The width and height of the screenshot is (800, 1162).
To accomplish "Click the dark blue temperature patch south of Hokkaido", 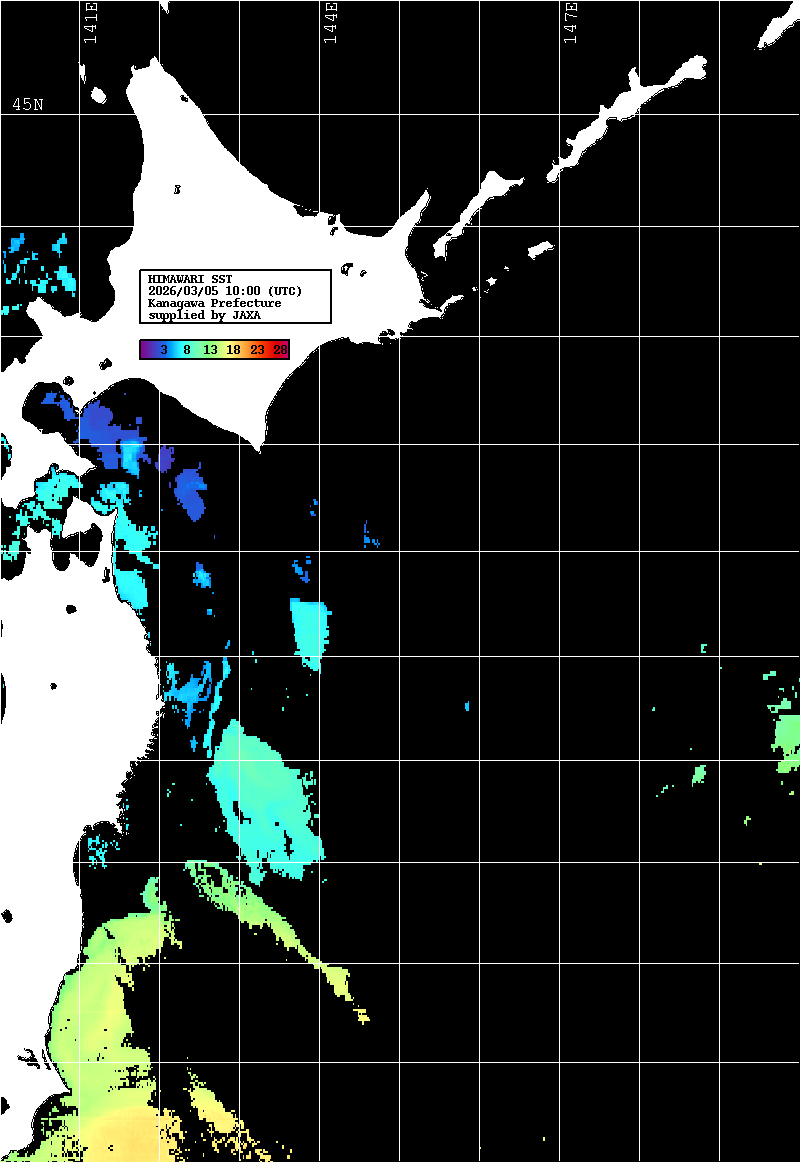I will 190,492.
